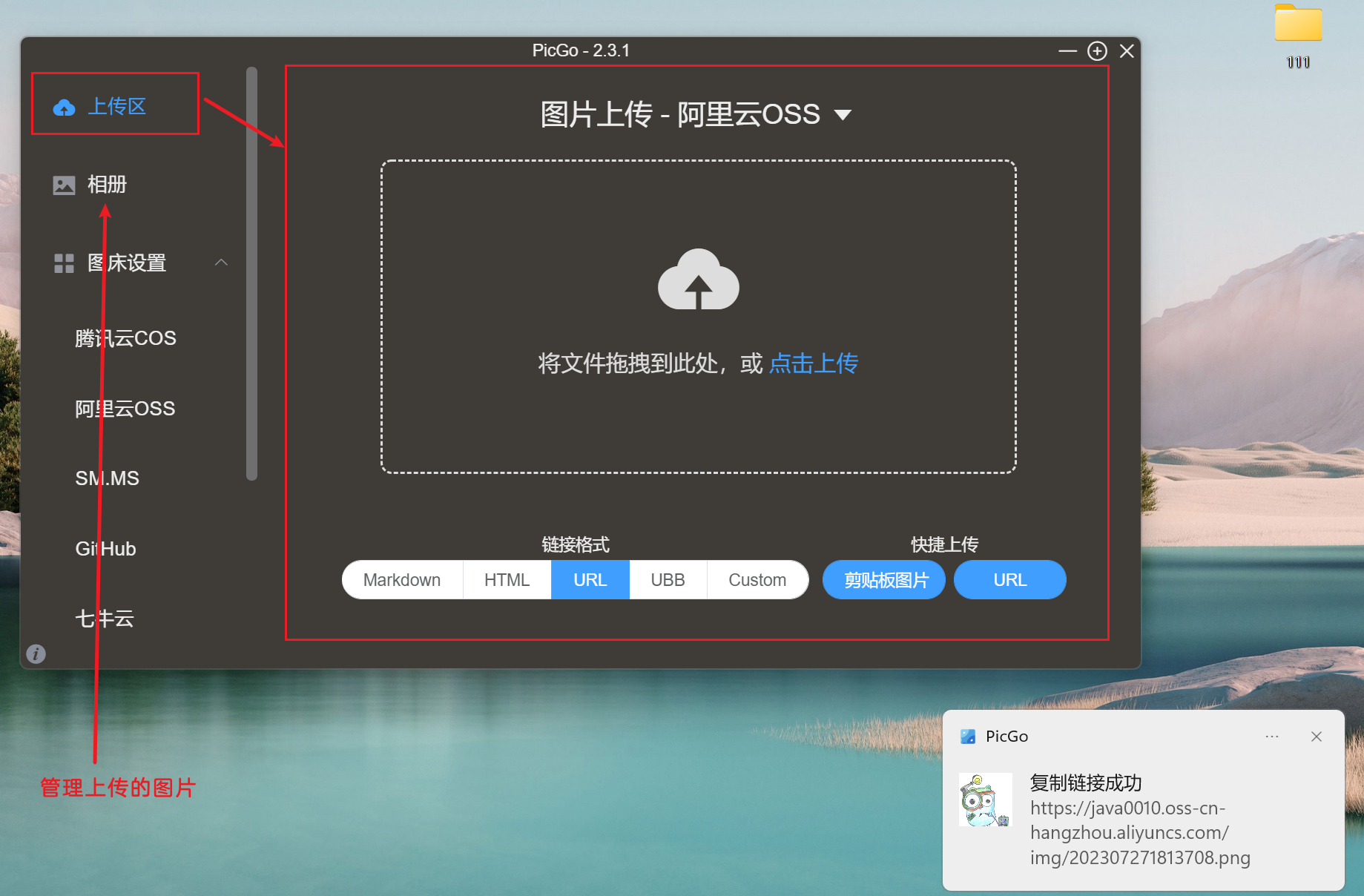The image size is (1364, 896).
Task: Click the quick upload URL button
Action: click(1010, 580)
